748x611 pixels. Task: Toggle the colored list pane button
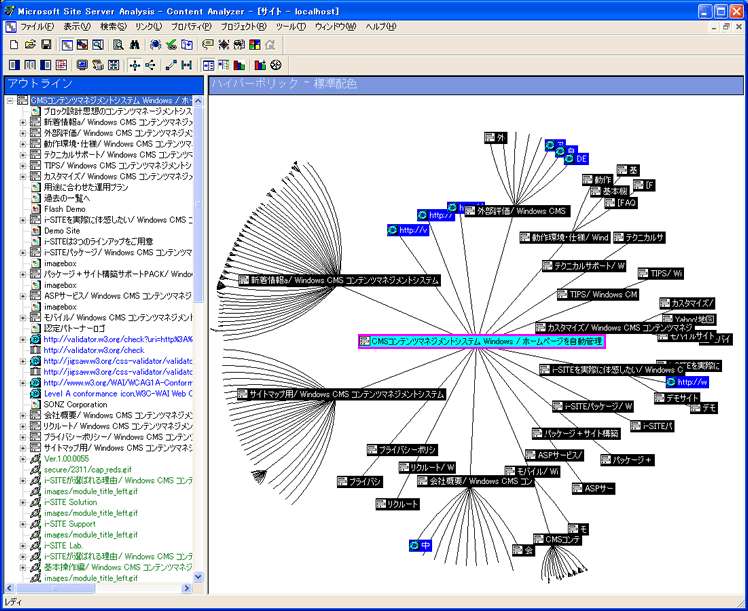click(223, 65)
